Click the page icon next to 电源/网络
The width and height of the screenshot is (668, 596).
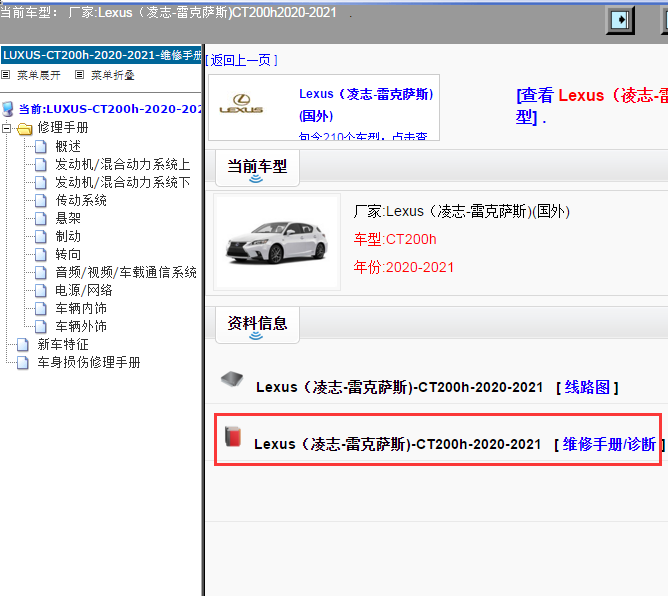click(40, 291)
